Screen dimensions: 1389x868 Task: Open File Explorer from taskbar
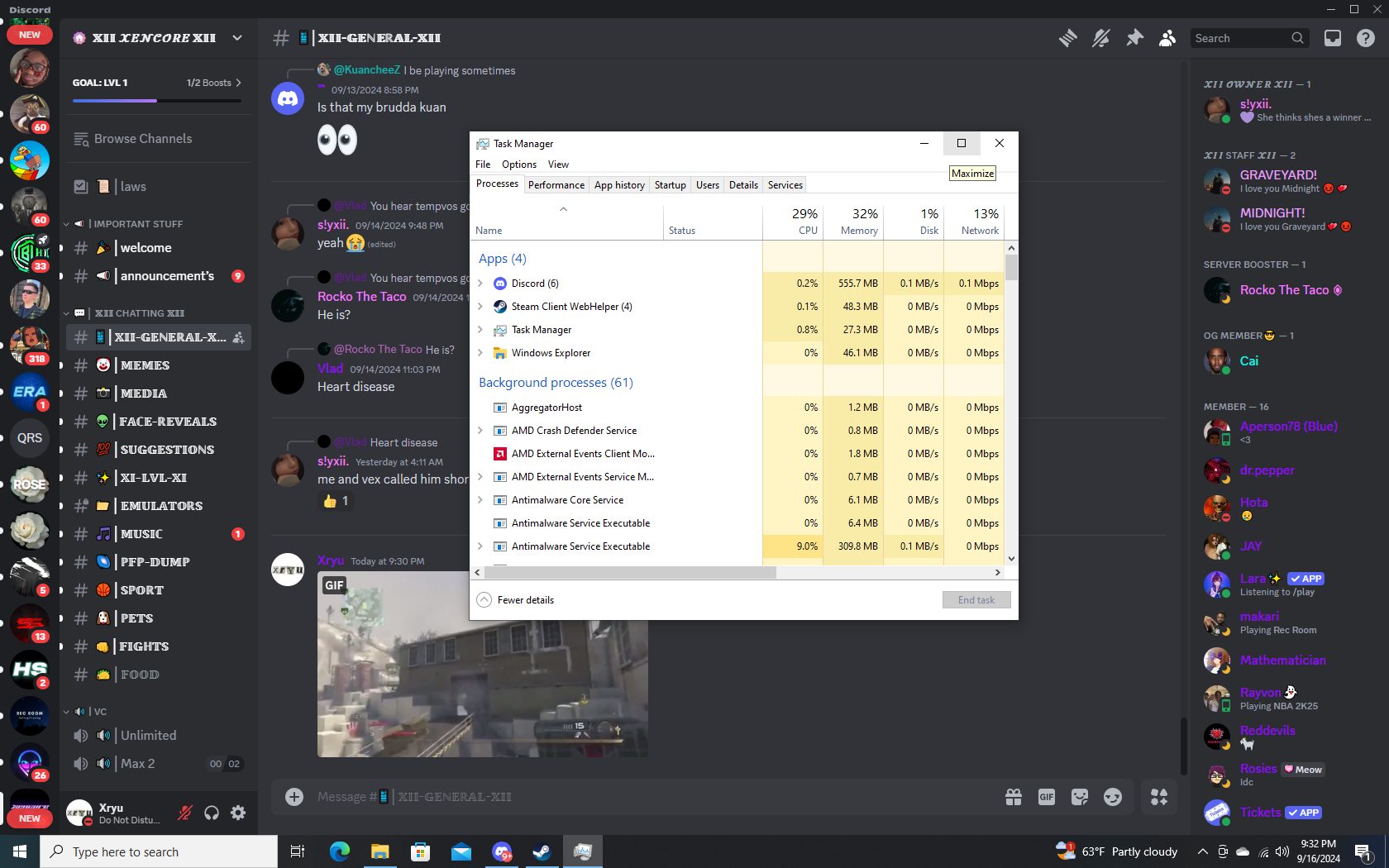[380, 851]
